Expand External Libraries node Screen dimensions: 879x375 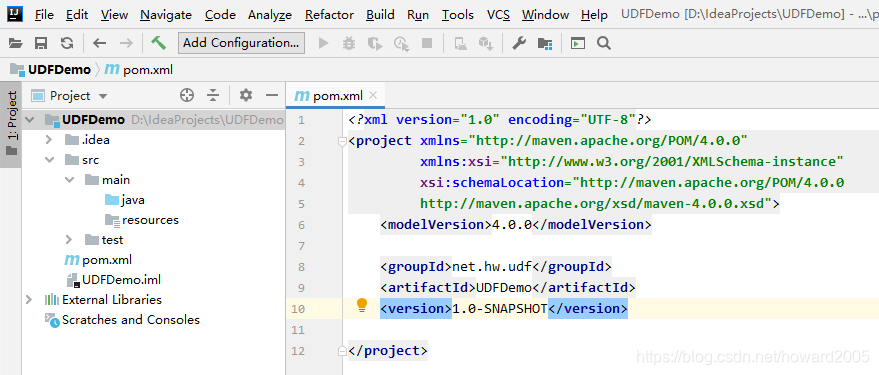click(x=29, y=300)
